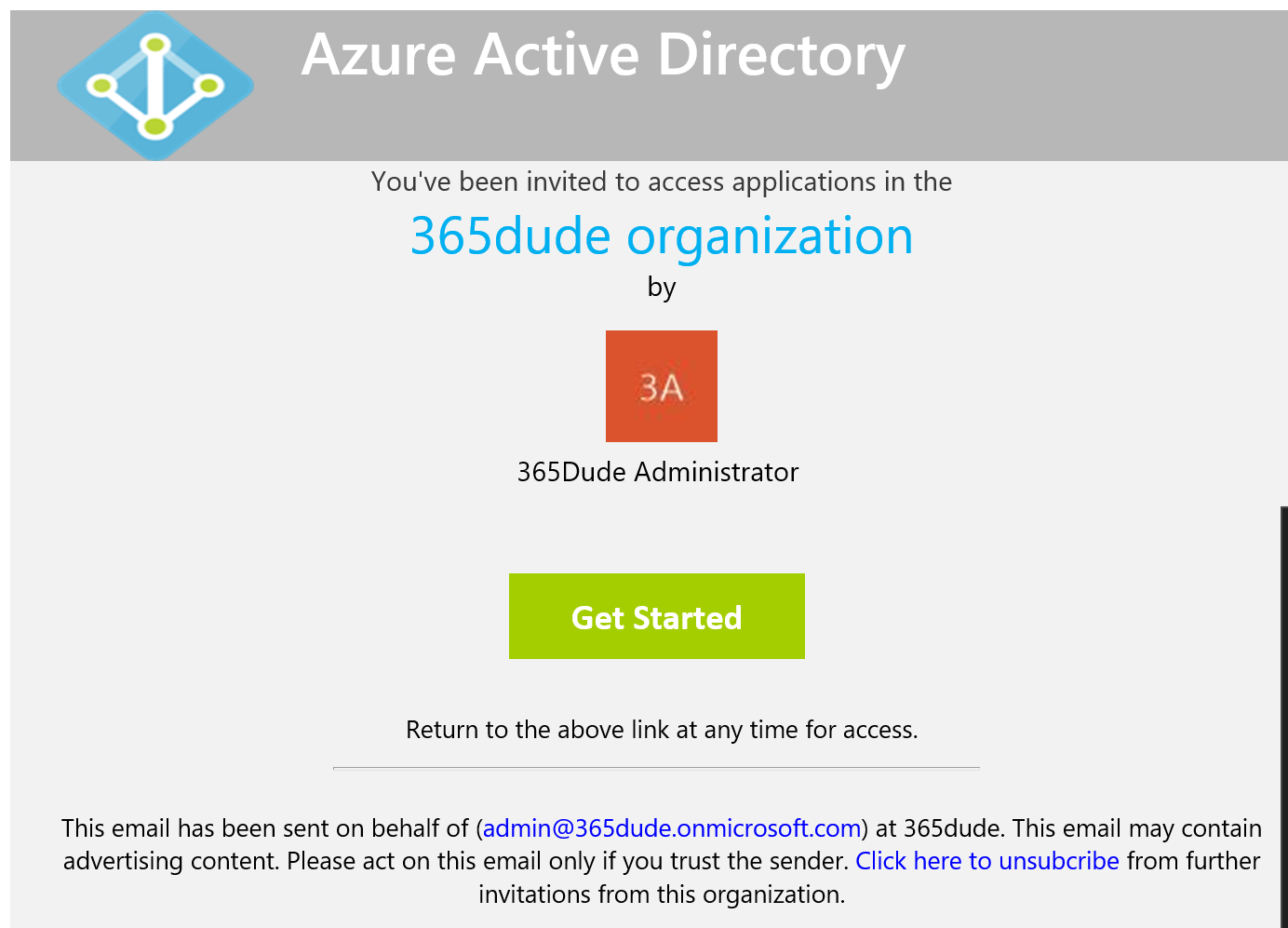Screen dimensions: 1288x928
Task: Click the 'You've been invited' intro text
Action: (x=662, y=182)
